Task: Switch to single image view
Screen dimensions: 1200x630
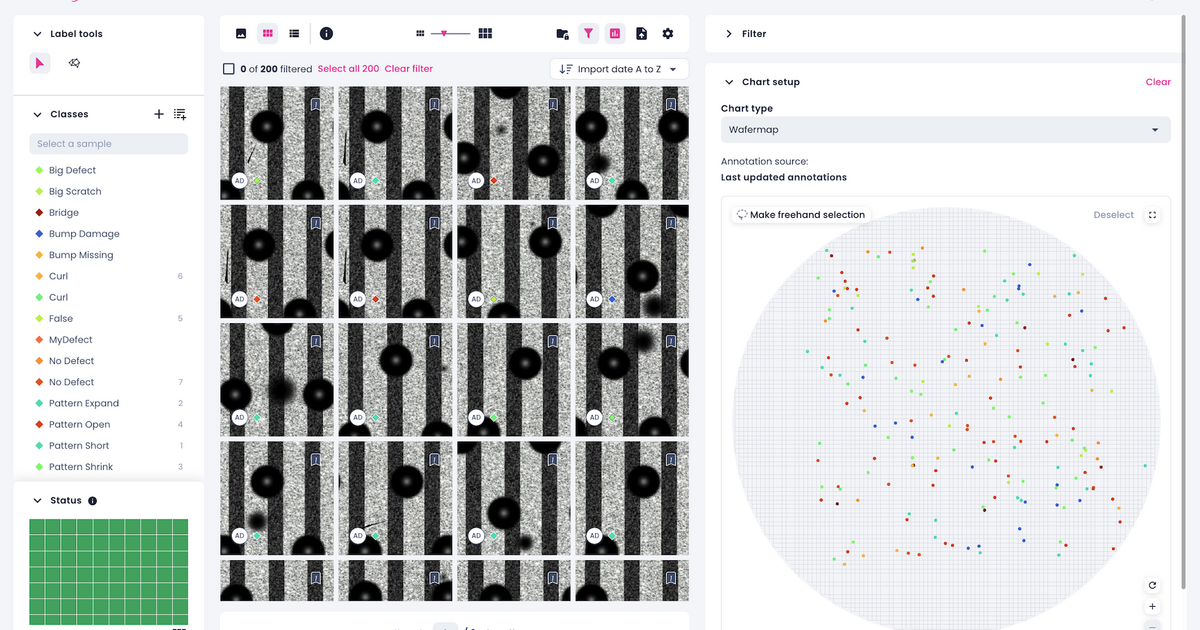Action: click(240, 33)
